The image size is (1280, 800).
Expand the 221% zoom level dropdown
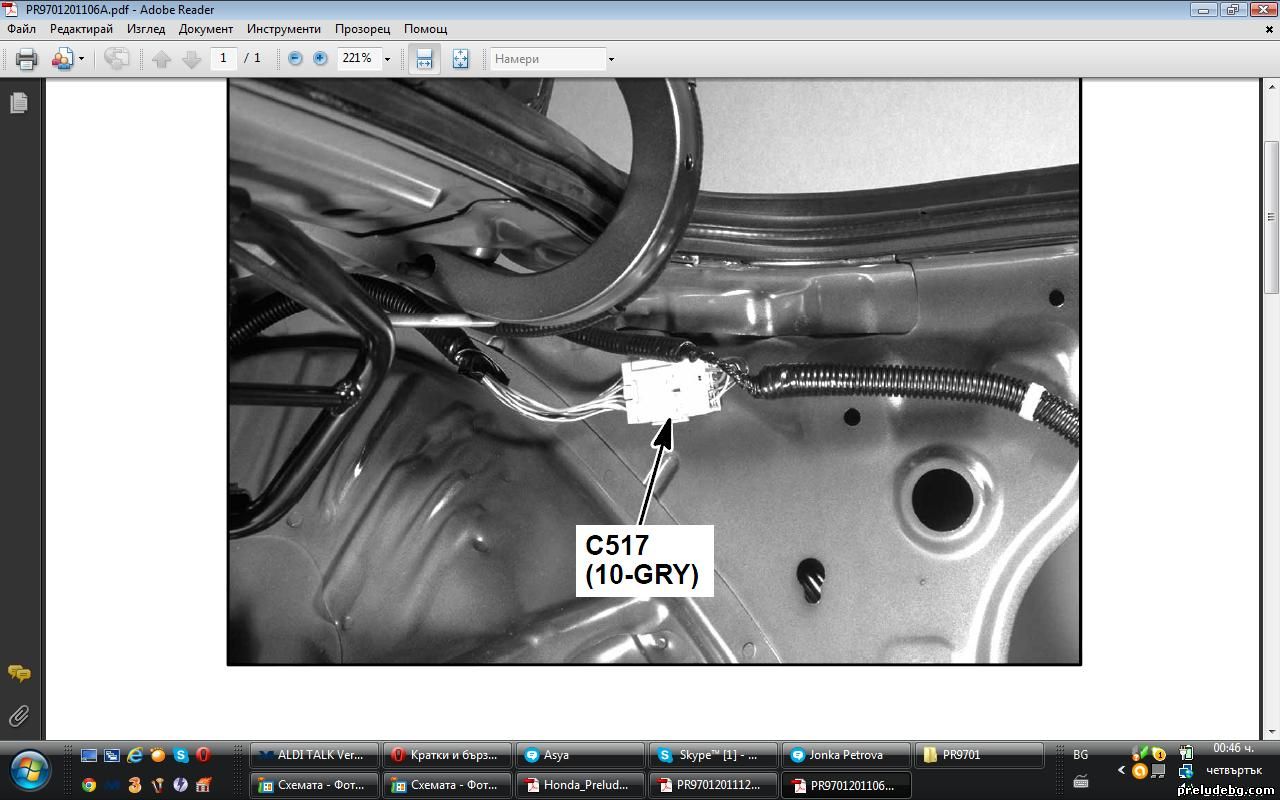[387, 59]
